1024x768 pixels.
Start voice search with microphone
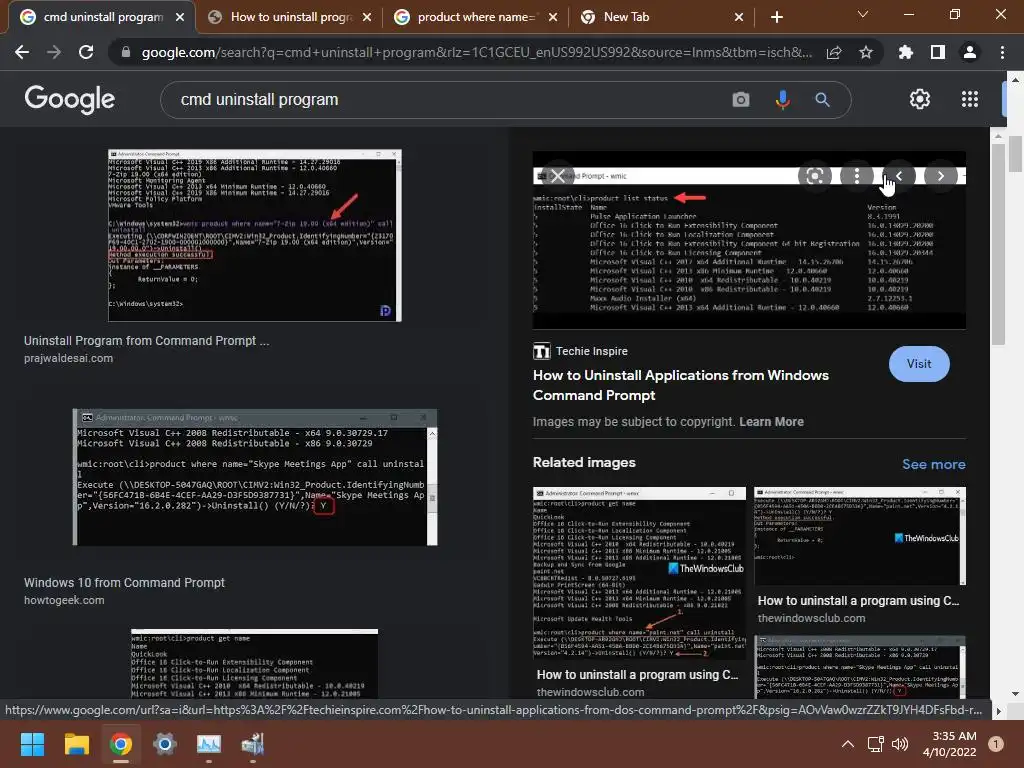[x=782, y=99]
